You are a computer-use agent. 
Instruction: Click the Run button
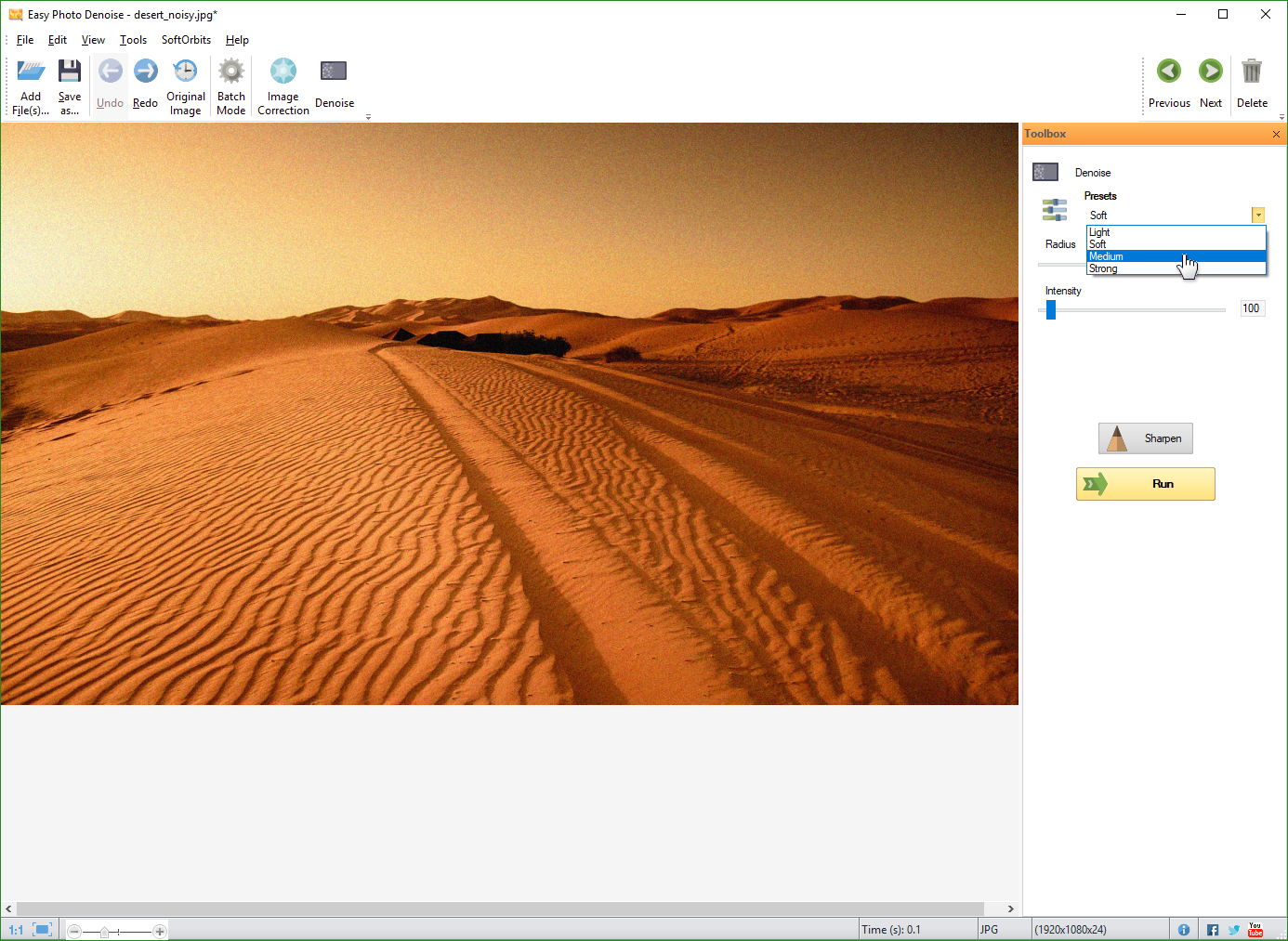click(x=1146, y=484)
